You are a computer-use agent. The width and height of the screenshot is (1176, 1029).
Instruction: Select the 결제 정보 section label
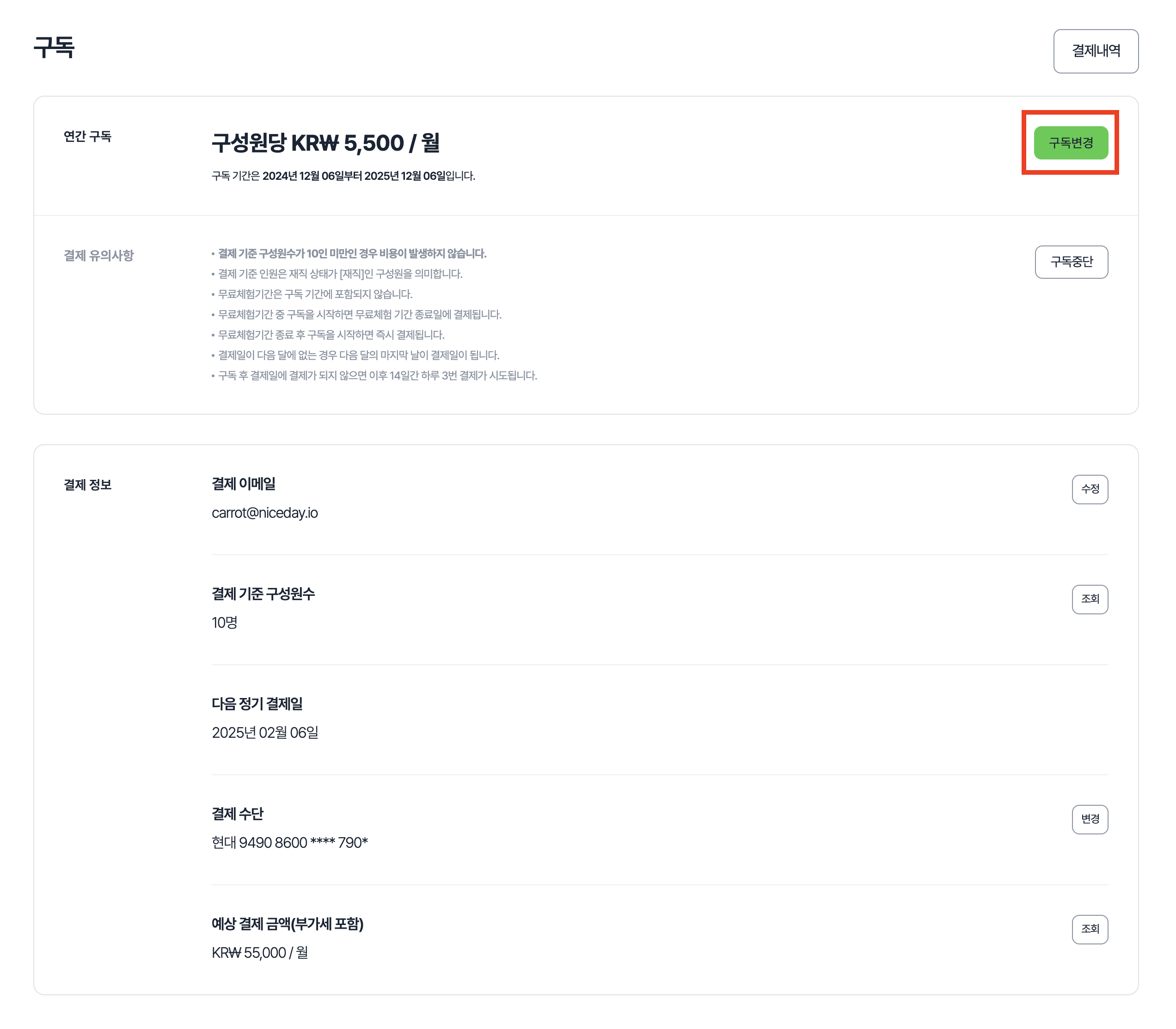(87, 484)
